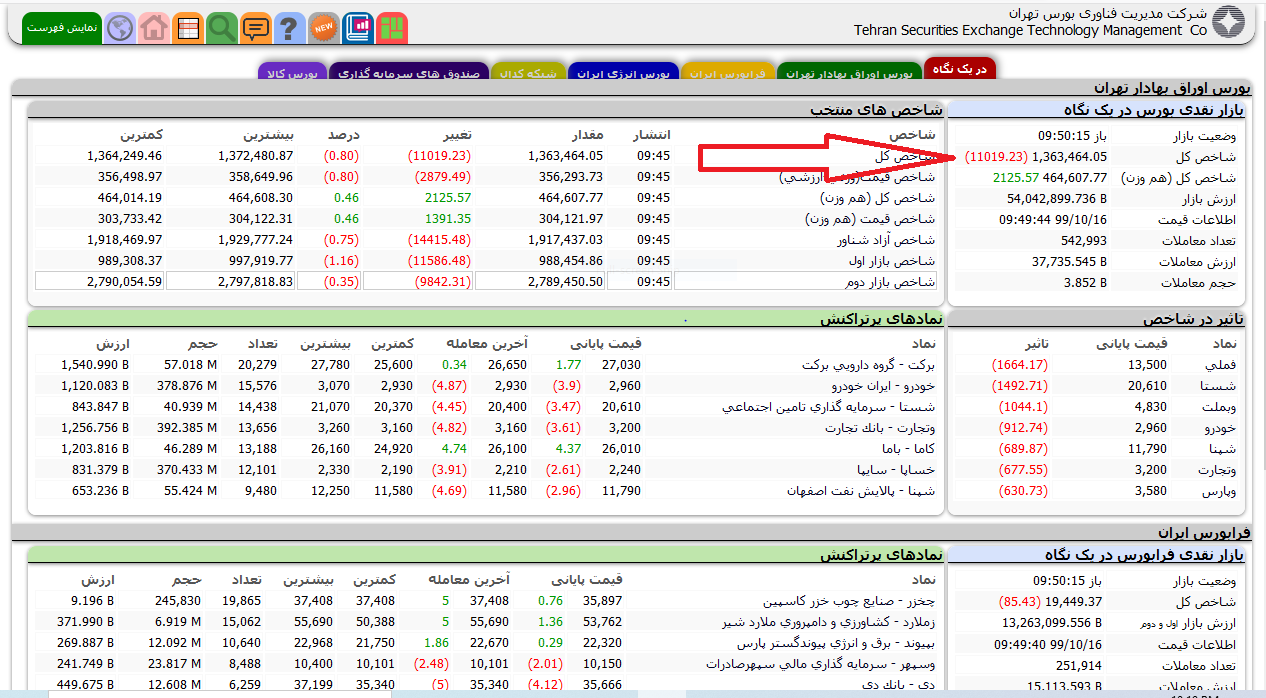1266x698 pixels.
Task: Open the table grid view icon
Action: tap(188, 28)
